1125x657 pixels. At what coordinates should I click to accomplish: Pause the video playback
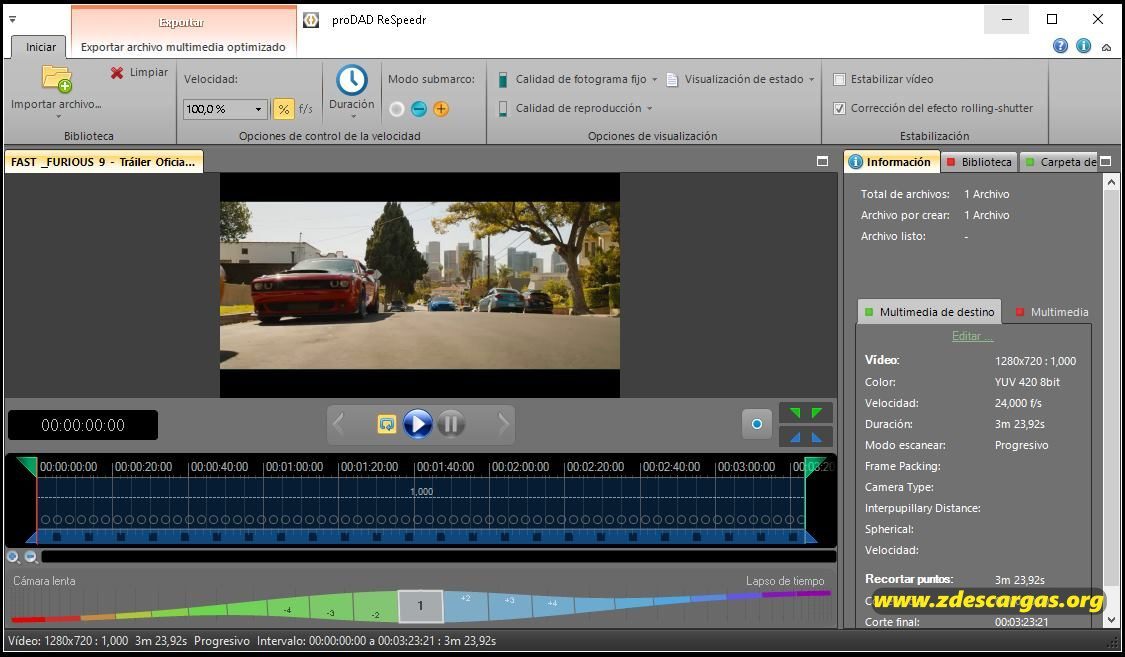point(451,424)
